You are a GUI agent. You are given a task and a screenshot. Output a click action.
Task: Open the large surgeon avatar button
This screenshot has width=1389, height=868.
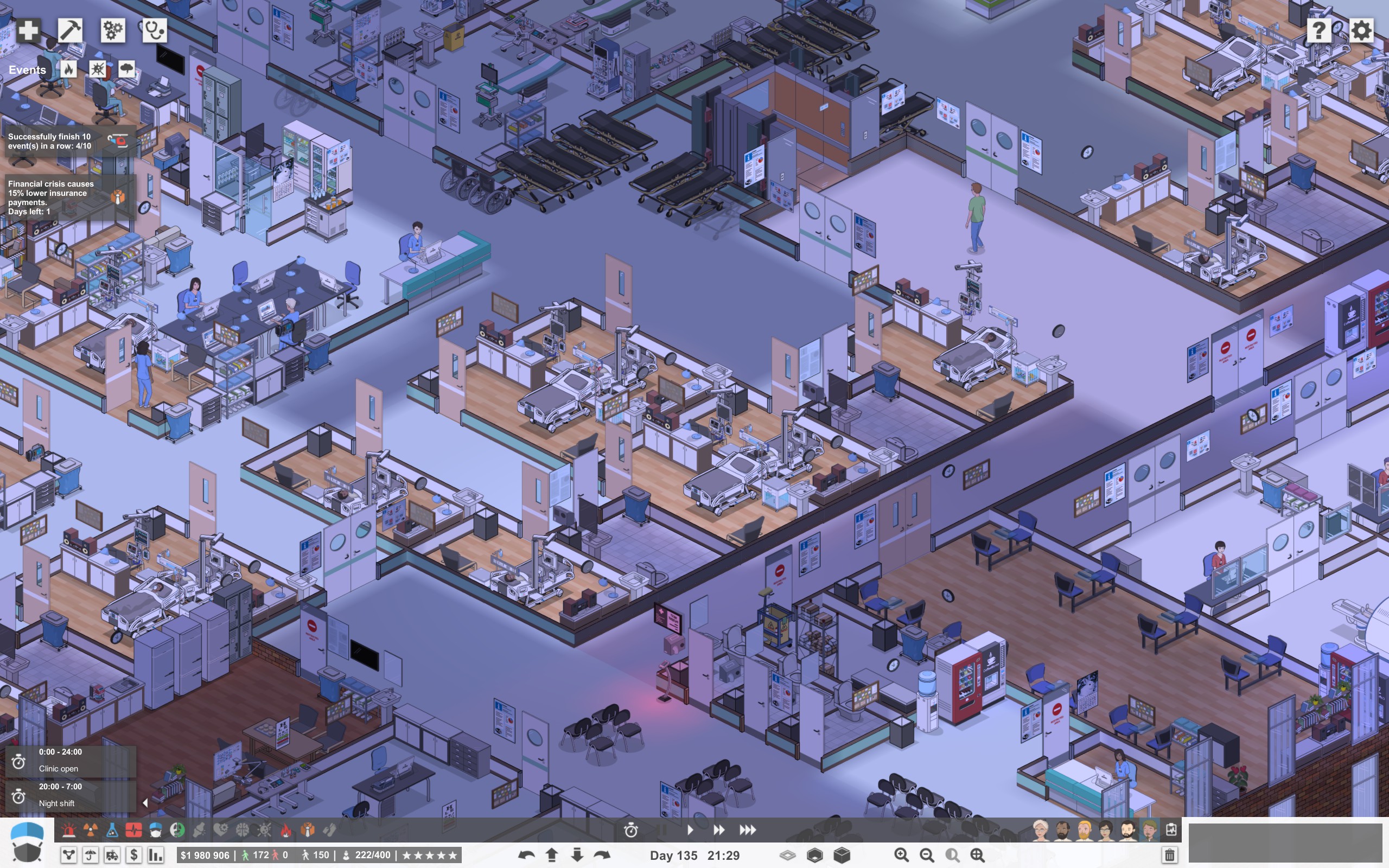pos(27,842)
